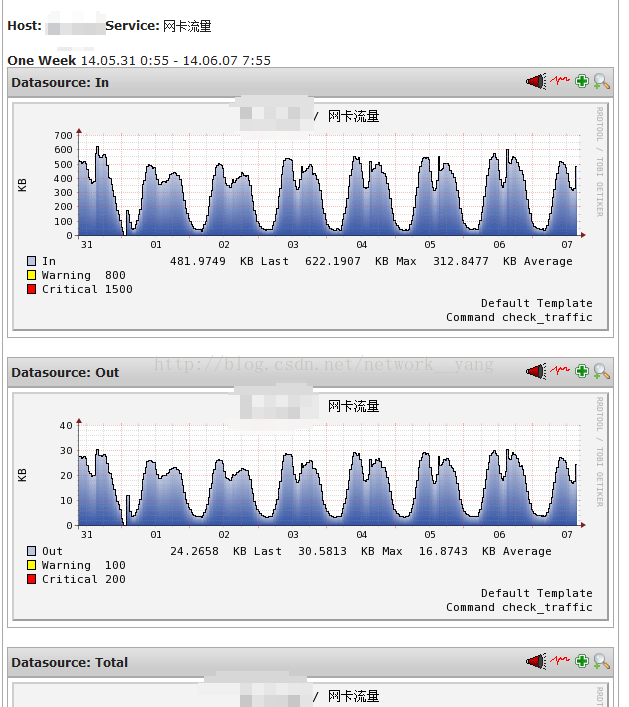Image resolution: width=629 pixels, height=707 pixels.
Task: Click the red waveform icon in Datasource: Out header
Action: point(560,370)
